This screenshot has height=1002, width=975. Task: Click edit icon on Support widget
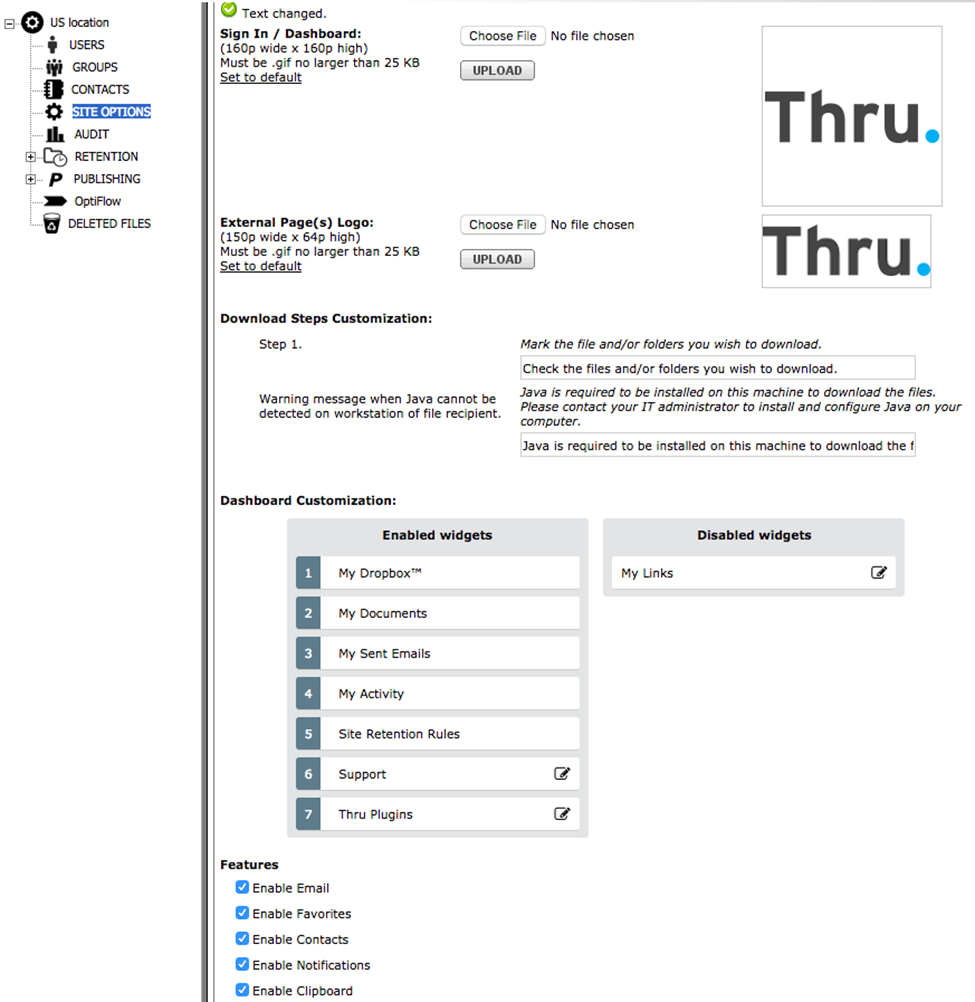[562, 774]
